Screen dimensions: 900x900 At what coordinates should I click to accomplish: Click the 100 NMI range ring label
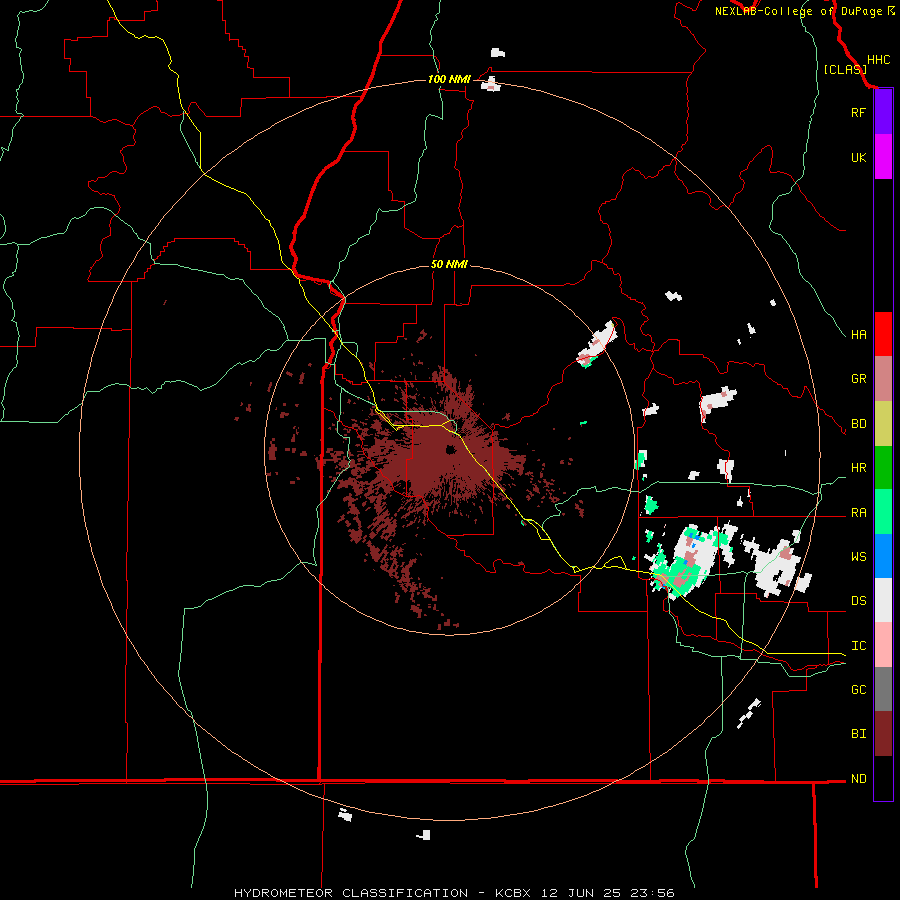(x=449, y=79)
